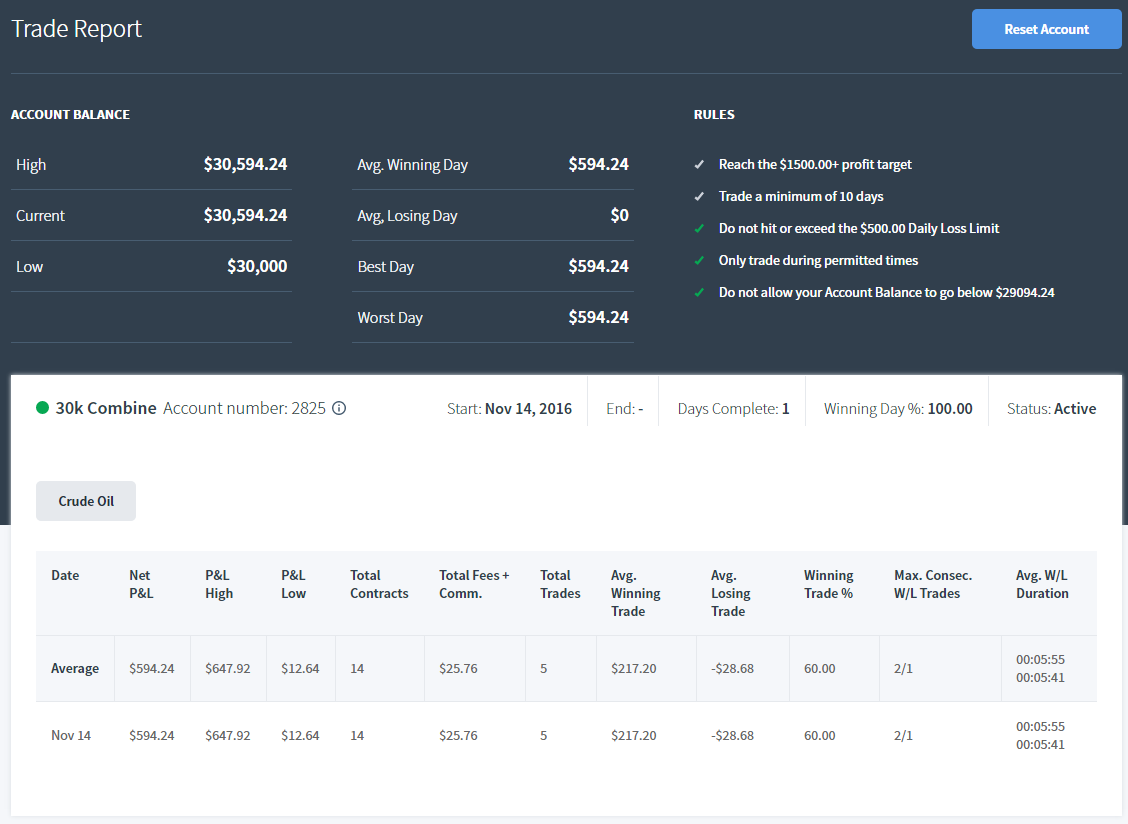The image size is (1128, 824).
Task: Click checkmark next to minimum 10 days rule
Action: pos(699,196)
